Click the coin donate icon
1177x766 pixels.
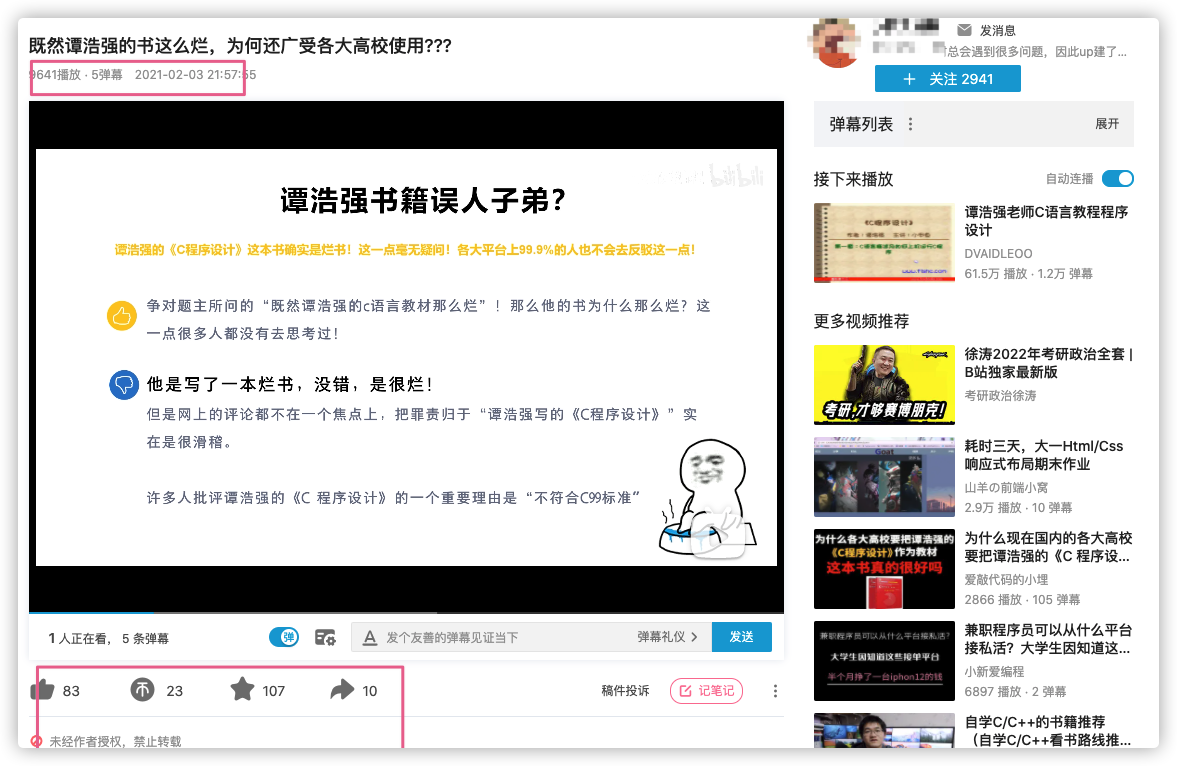tap(143, 690)
